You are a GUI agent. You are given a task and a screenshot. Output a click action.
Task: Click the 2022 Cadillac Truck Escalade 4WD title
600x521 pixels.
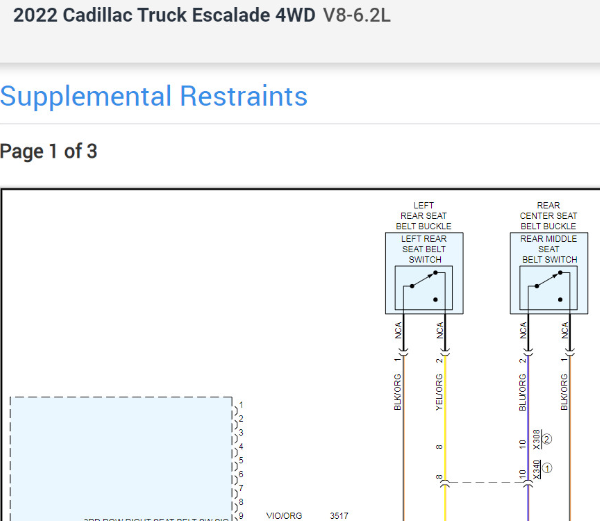(165, 16)
